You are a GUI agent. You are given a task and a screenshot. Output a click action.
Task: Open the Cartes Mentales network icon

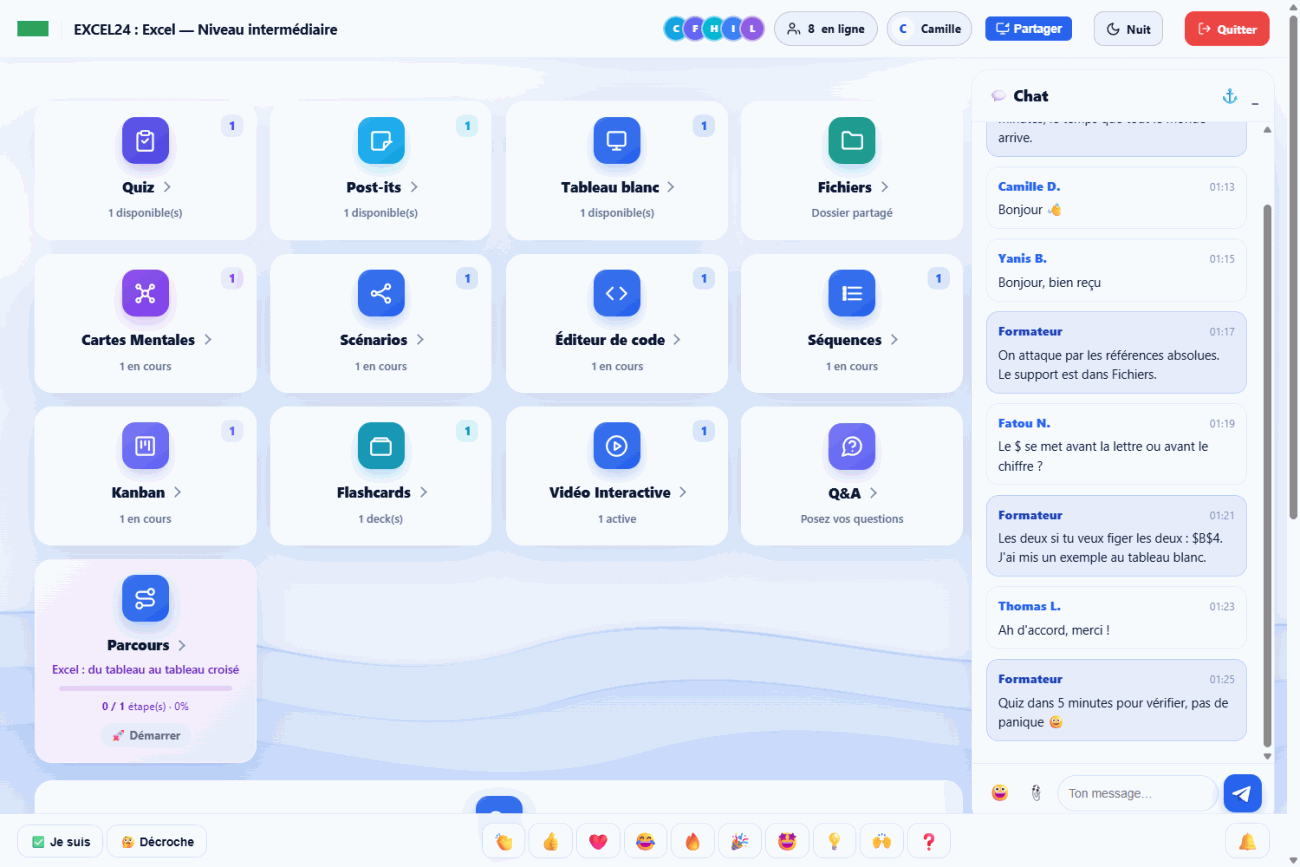pos(145,293)
